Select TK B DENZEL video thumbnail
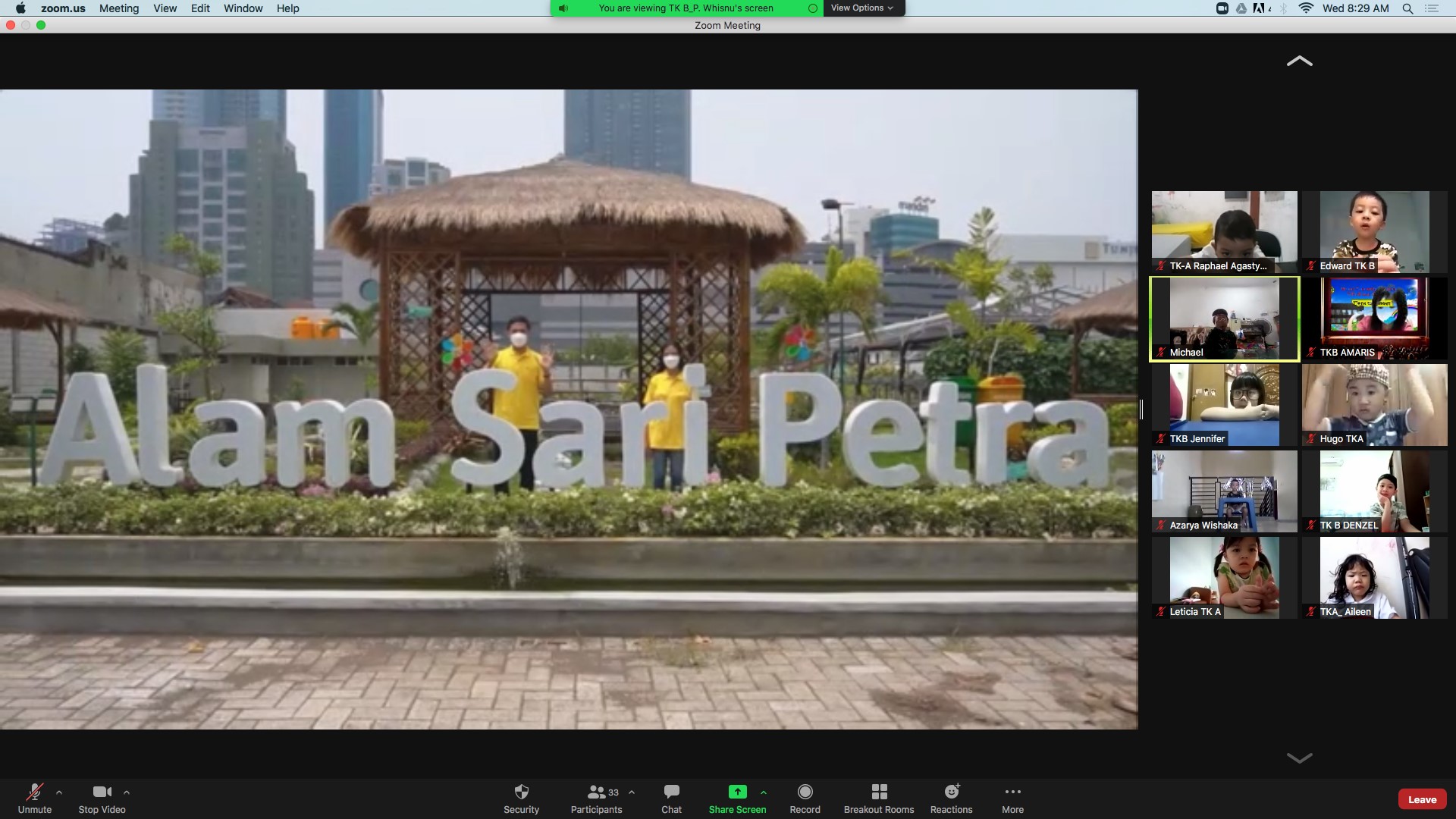 click(x=1374, y=491)
